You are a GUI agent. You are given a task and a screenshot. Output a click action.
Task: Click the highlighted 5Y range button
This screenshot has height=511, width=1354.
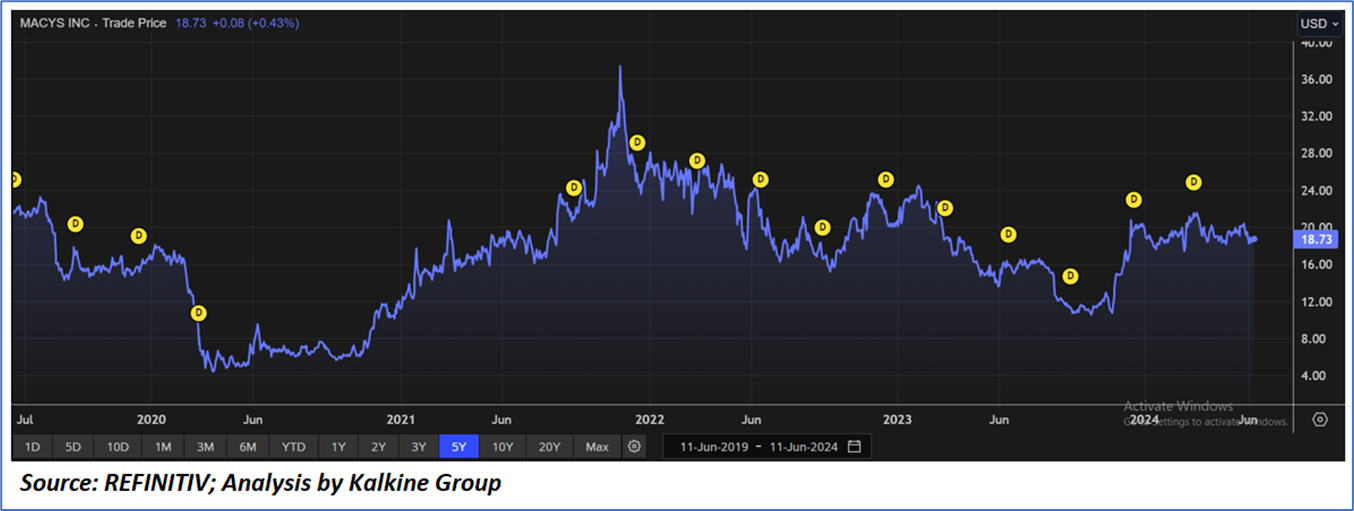(459, 446)
